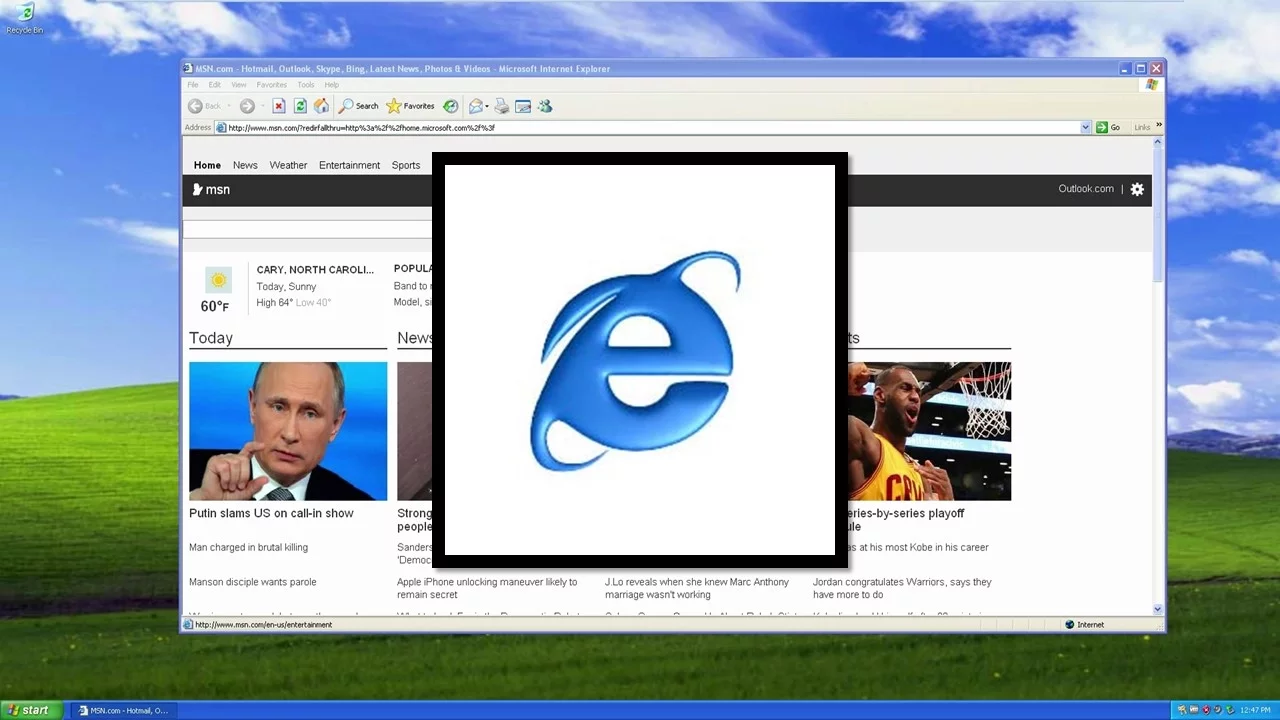
Task: Open 'Putin slams US on call-in show'
Action: coord(271,513)
